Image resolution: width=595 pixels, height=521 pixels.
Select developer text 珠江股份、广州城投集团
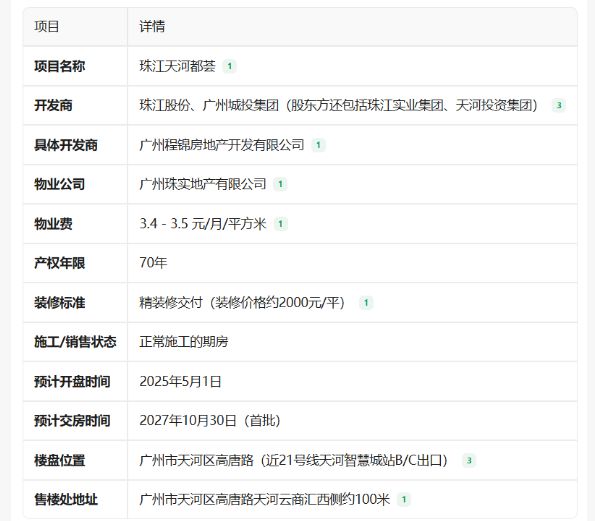[x=209, y=105]
